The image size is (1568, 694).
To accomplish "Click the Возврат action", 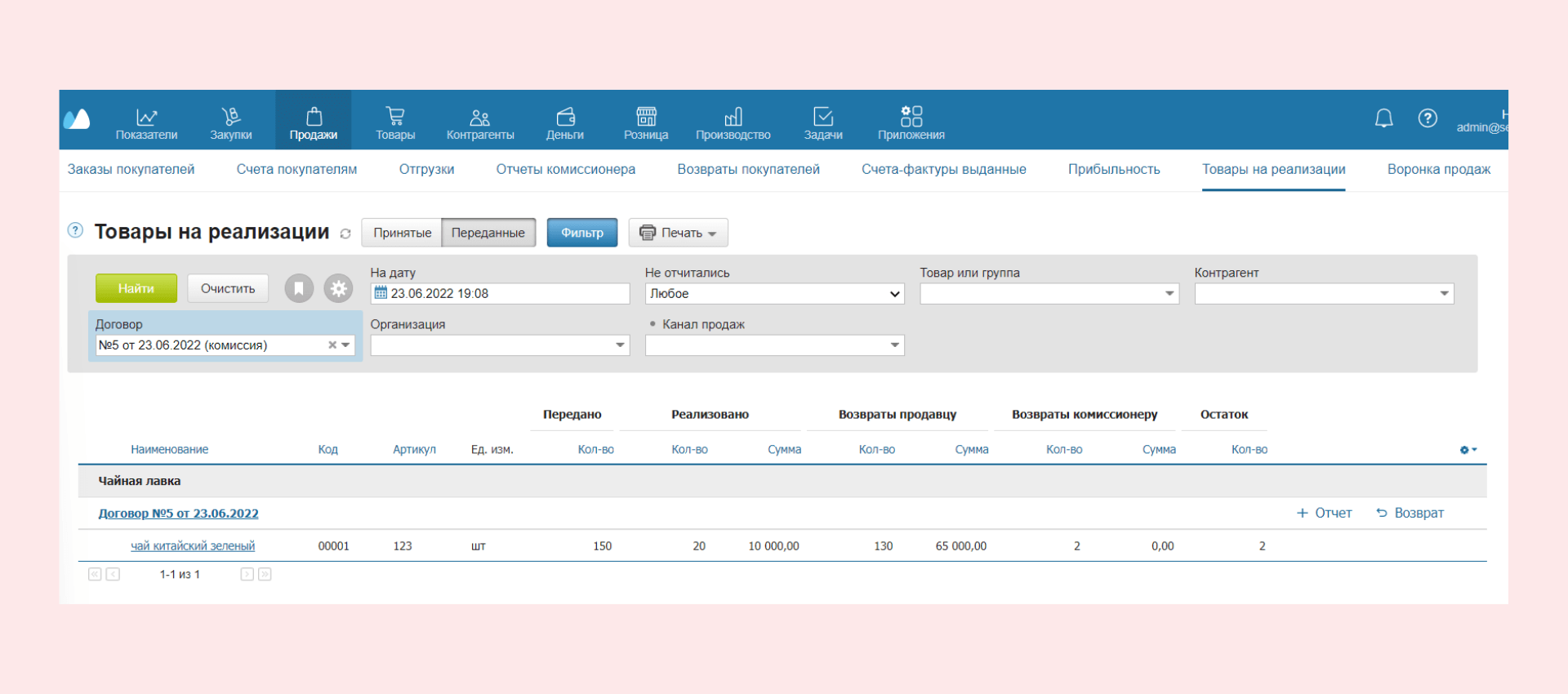I will point(1410,513).
